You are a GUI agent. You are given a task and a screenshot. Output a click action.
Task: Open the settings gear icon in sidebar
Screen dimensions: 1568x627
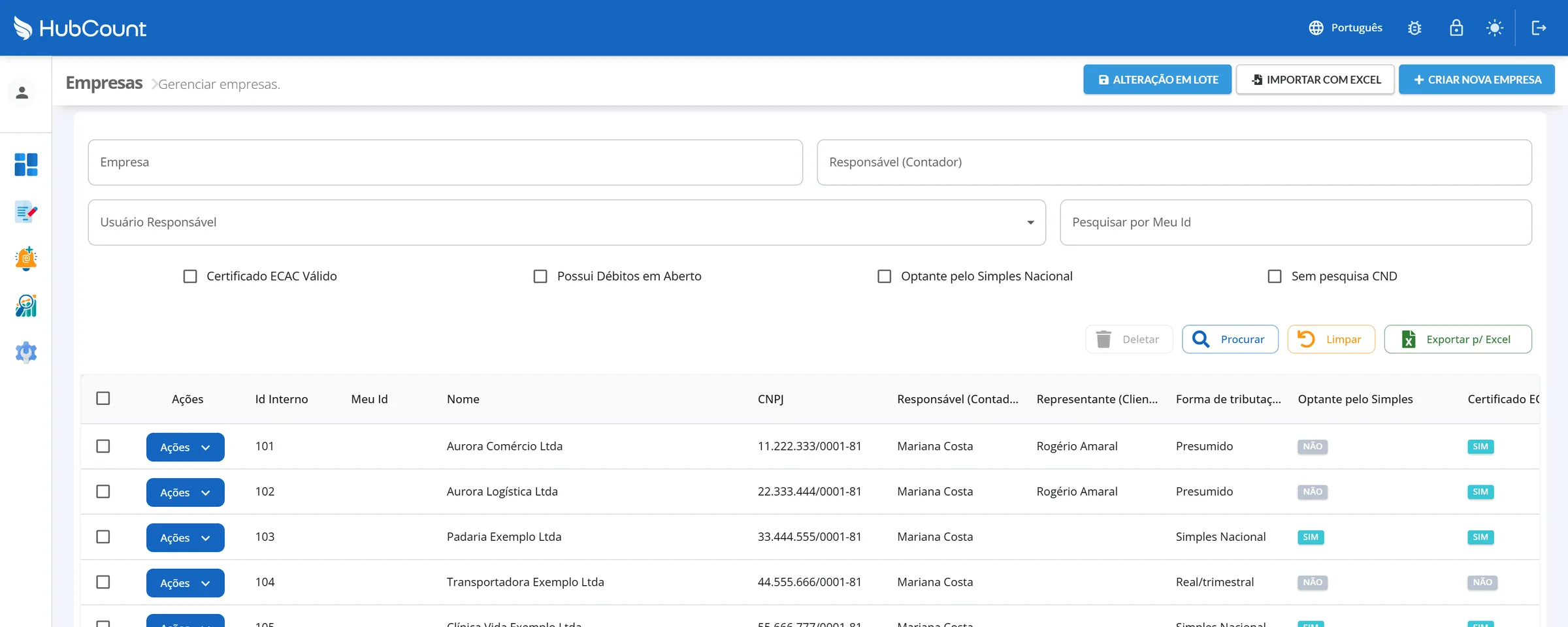tap(26, 353)
